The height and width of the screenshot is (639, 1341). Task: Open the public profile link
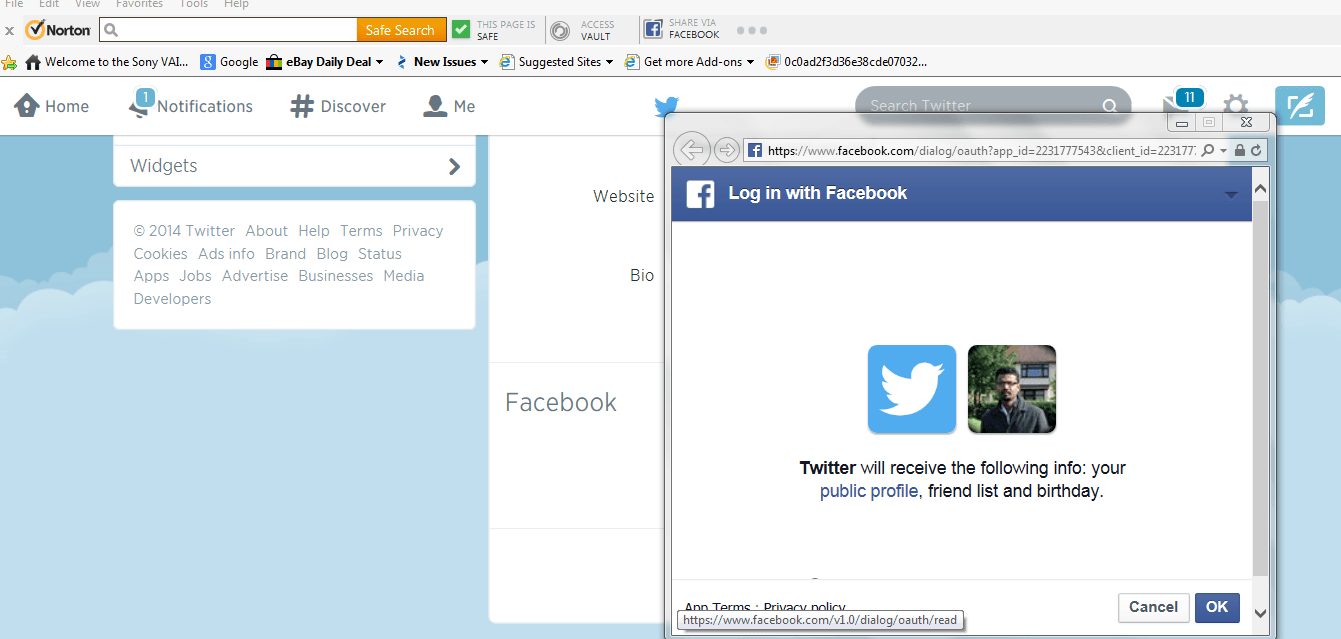click(x=869, y=491)
